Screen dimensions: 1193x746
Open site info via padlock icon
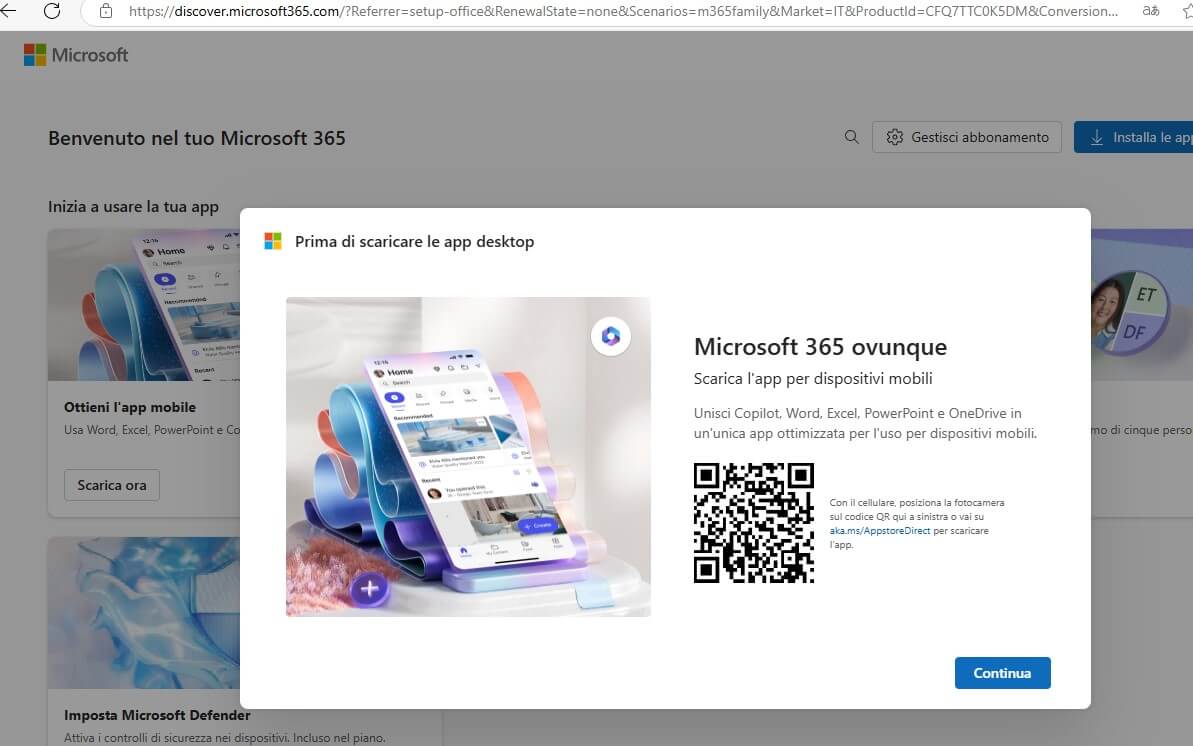point(106,12)
